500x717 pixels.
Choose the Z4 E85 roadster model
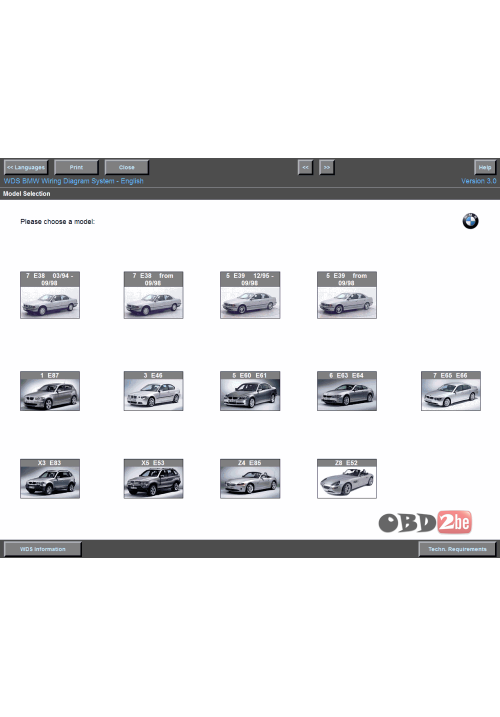click(x=250, y=479)
